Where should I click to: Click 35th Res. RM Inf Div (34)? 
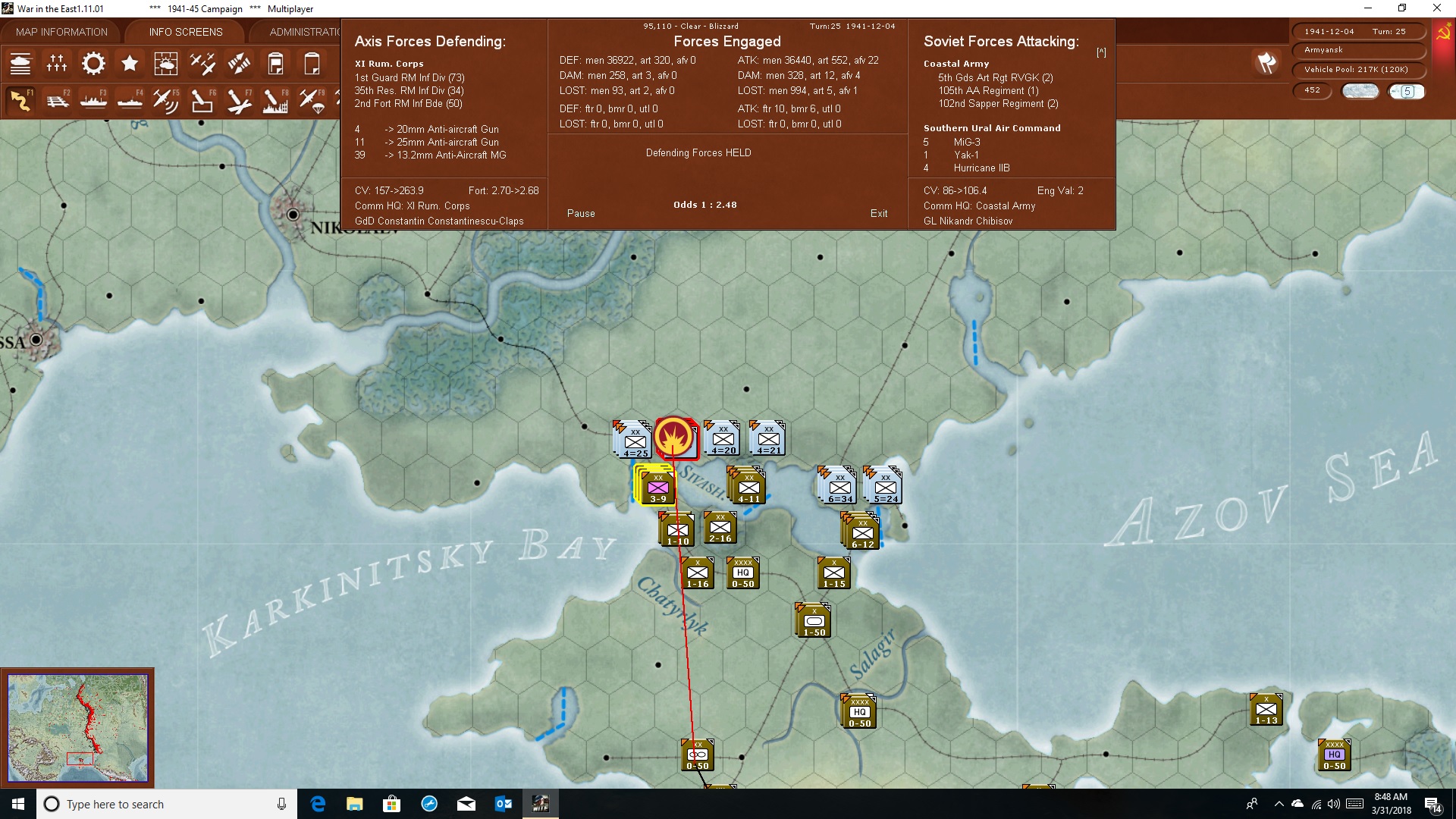[x=409, y=90]
